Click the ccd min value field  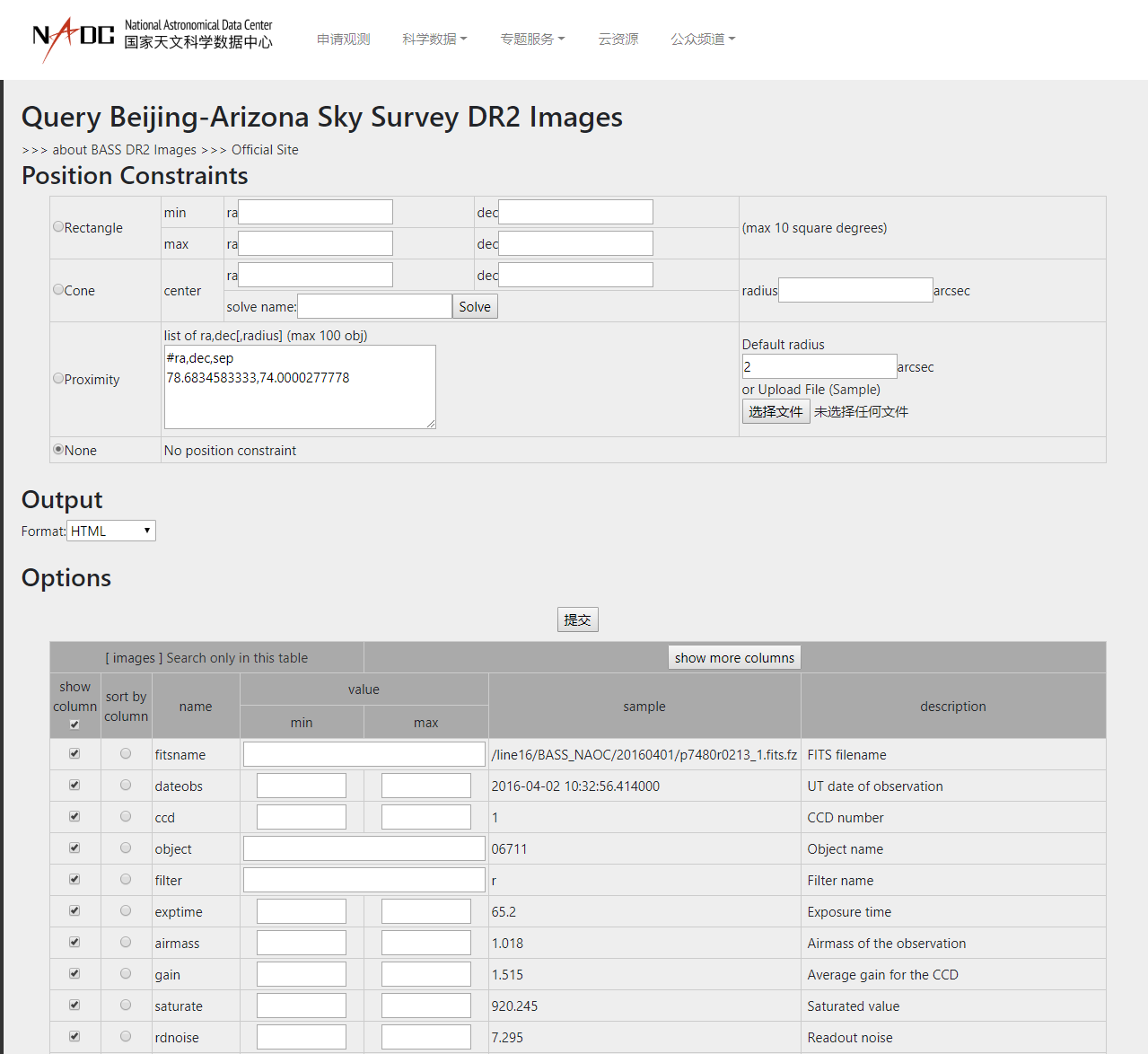[302, 817]
